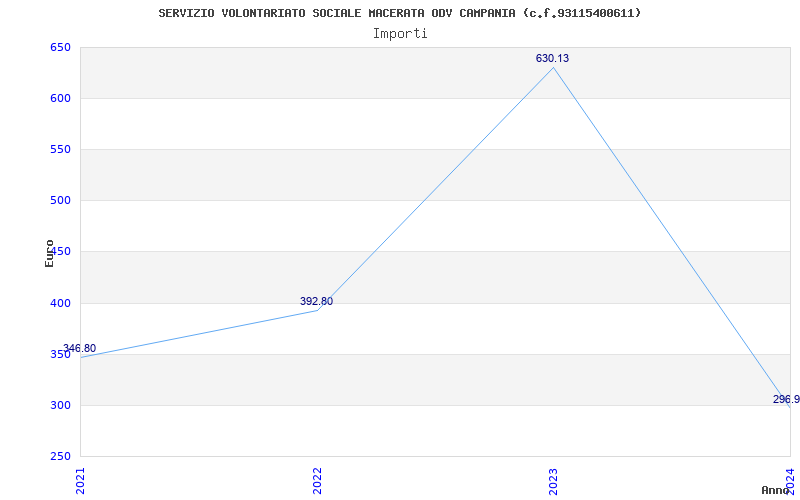Click the 2021 x-axis label
This screenshot has width=800, height=500.
(80, 481)
